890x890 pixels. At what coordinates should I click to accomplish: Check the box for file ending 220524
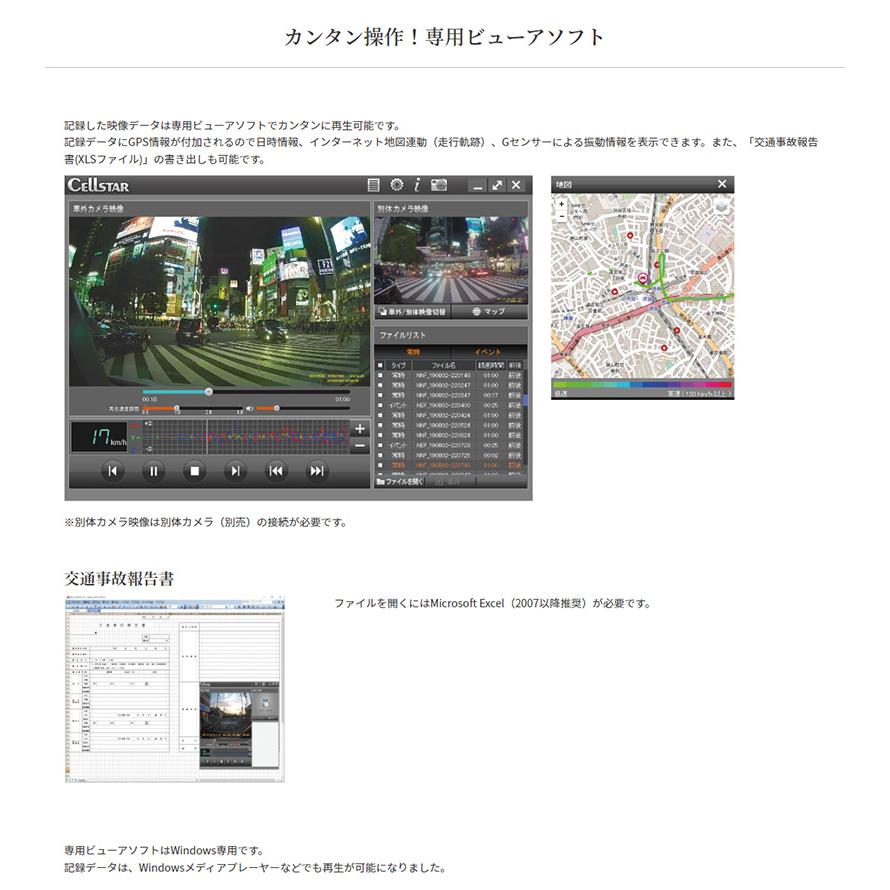click(x=380, y=425)
